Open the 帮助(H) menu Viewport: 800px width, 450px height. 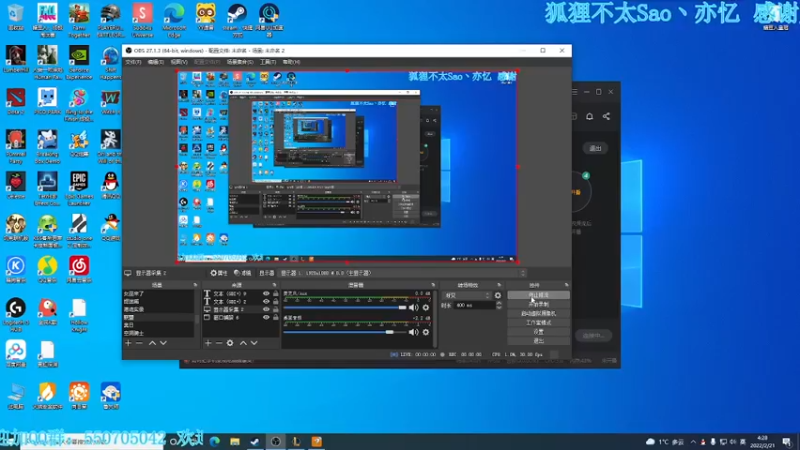tap(291, 62)
